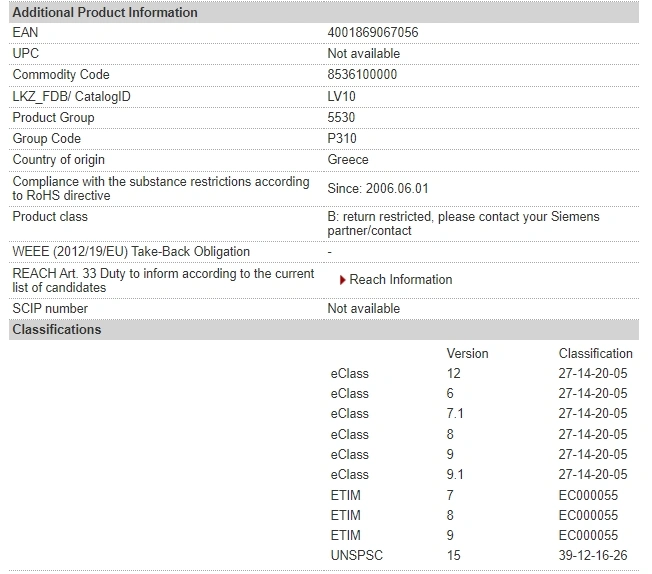Viewport: 652px width, 574px height.
Task: Select the LV10 catalog ID value
Action: (x=341, y=96)
